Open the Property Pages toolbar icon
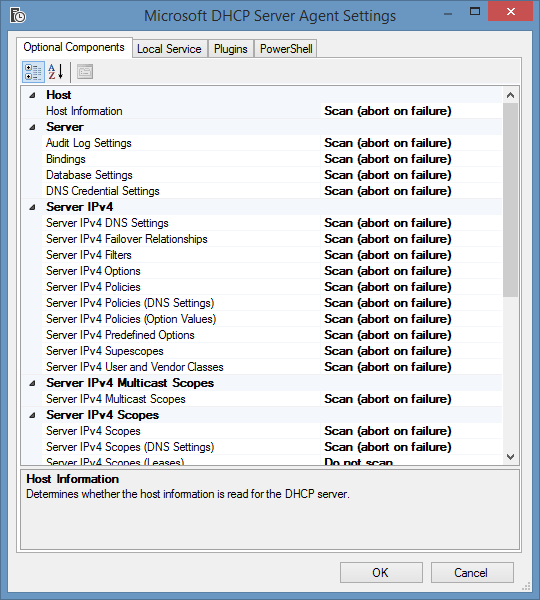540x600 pixels. (85, 72)
